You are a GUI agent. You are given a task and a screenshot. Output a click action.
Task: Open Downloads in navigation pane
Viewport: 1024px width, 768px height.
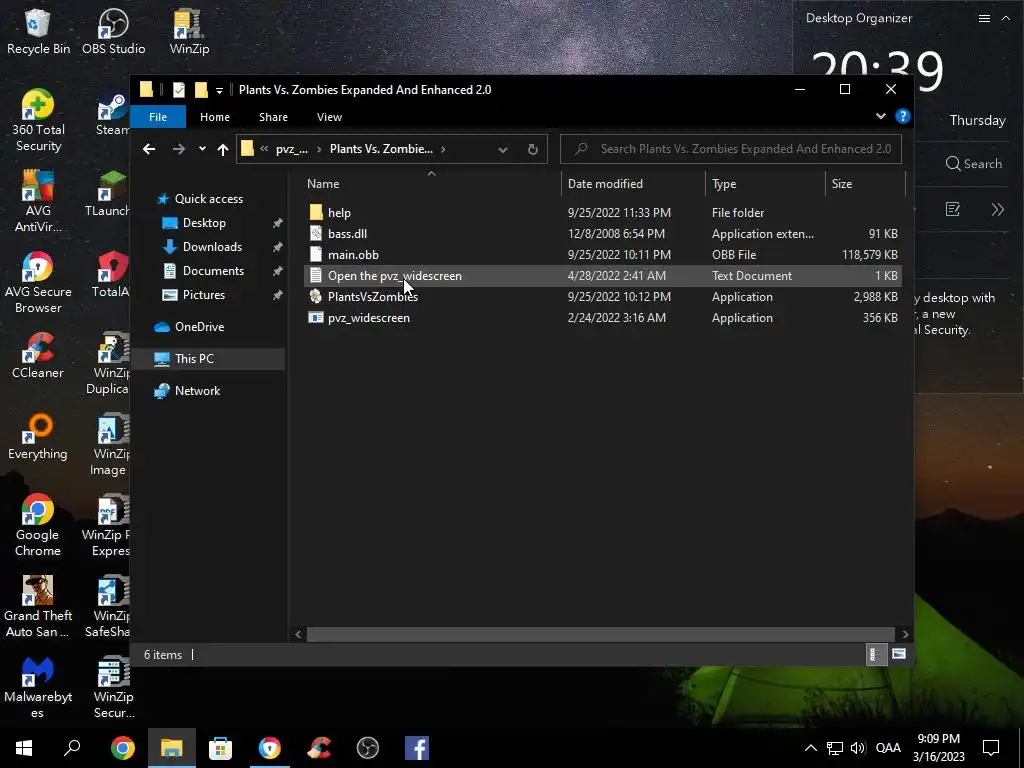tap(212, 246)
